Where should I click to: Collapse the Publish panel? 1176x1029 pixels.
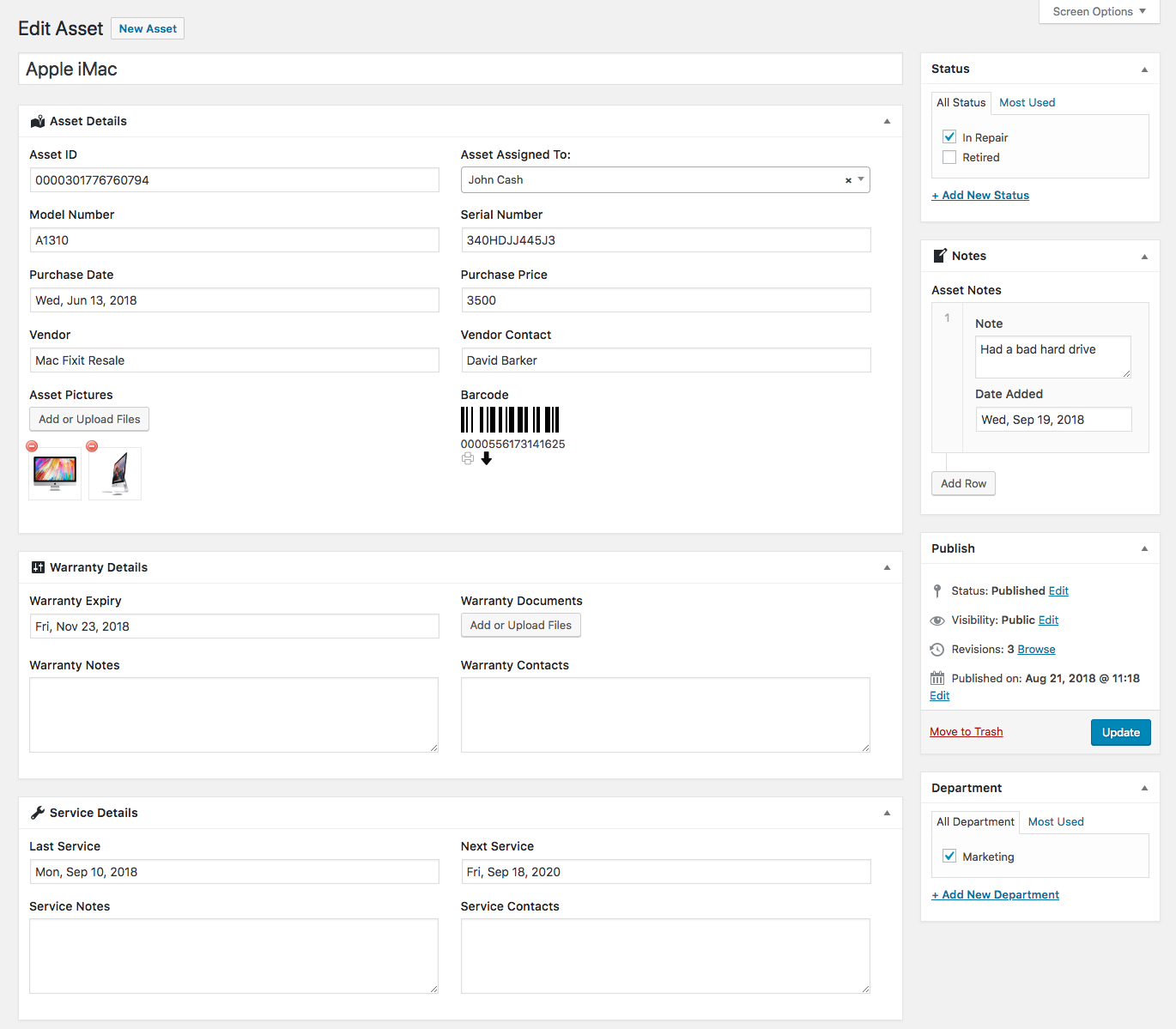[1144, 548]
